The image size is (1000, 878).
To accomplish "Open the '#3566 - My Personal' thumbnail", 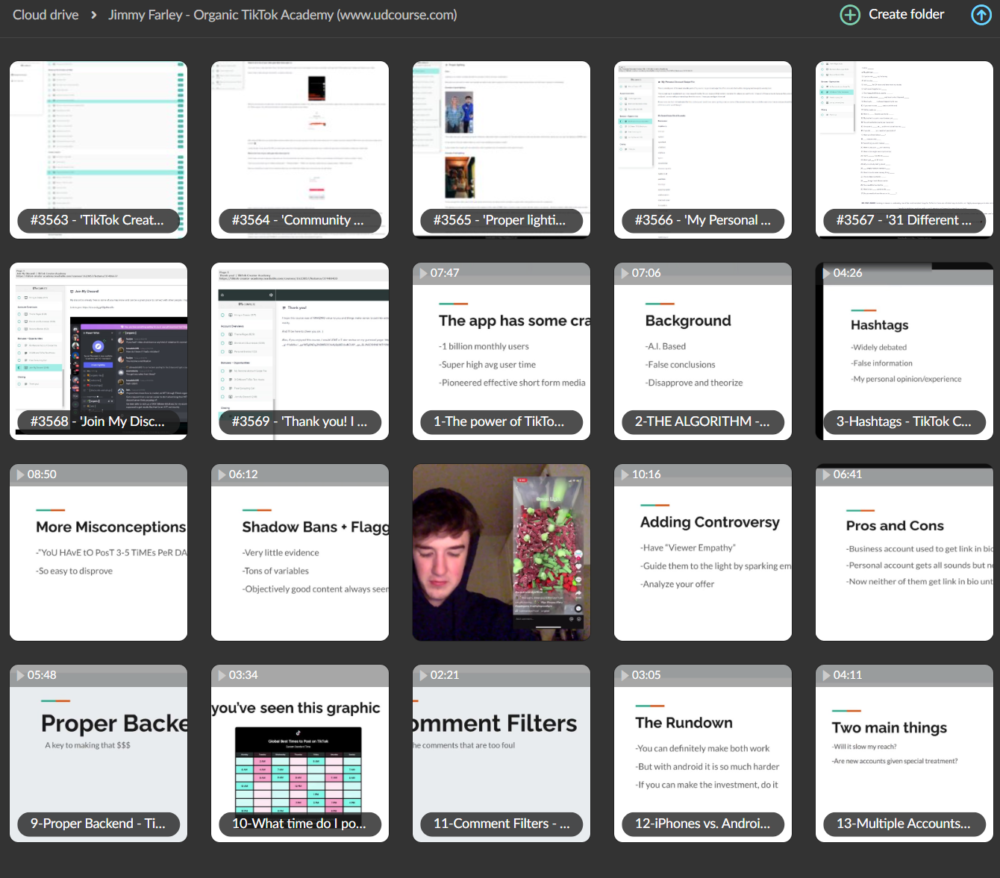I will click(702, 148).
